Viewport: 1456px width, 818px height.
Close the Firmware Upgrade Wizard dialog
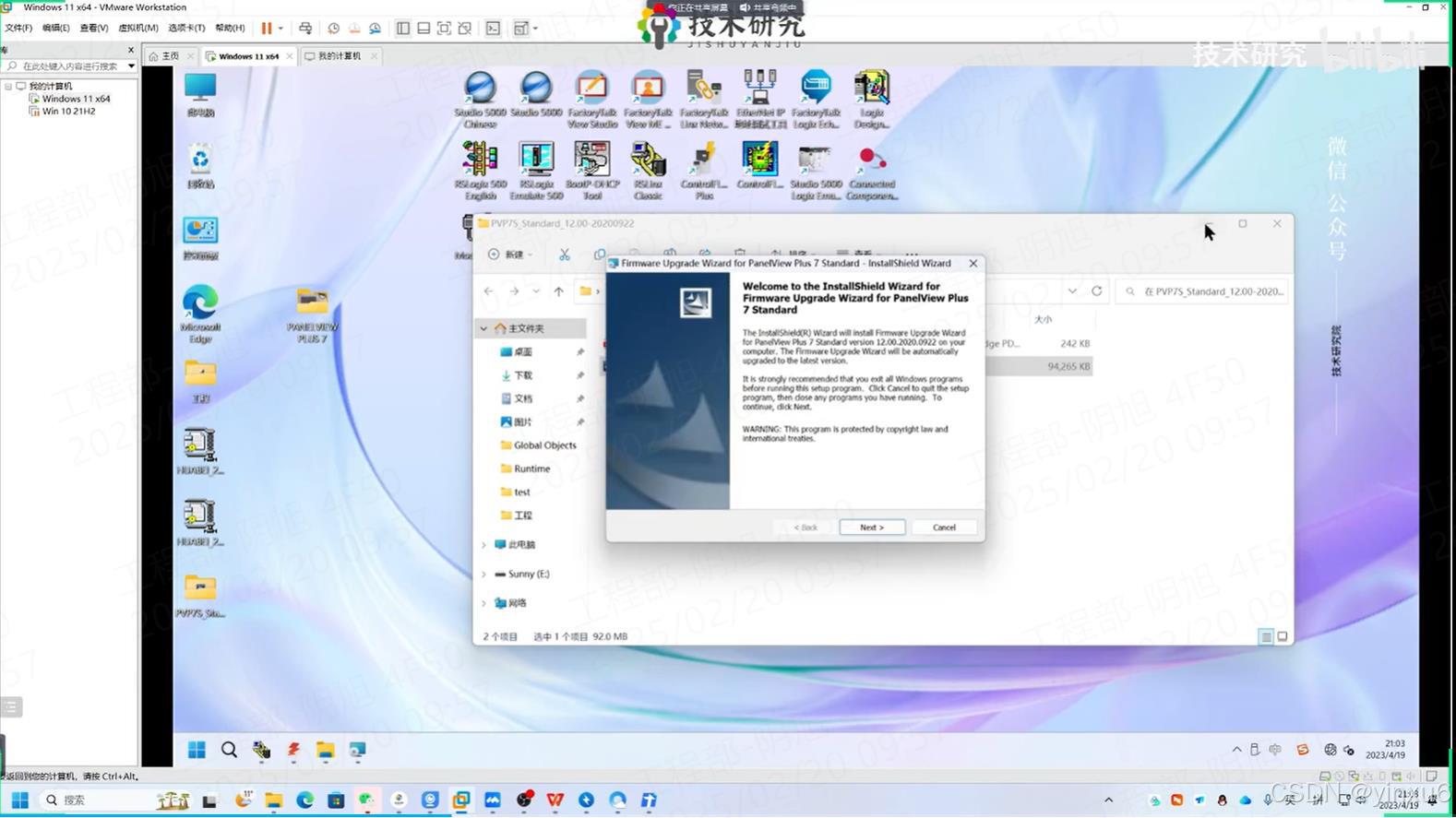pyautogui.click(x=973, y=263)
